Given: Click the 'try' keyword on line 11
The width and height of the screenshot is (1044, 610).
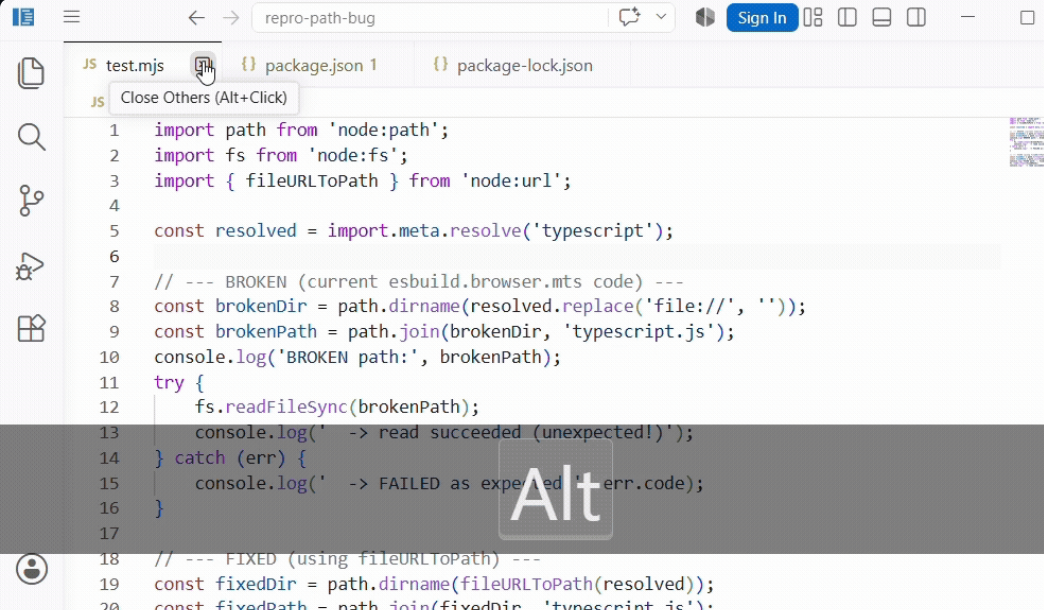Looking at the screenshot, I should click(x=169, y=383).
